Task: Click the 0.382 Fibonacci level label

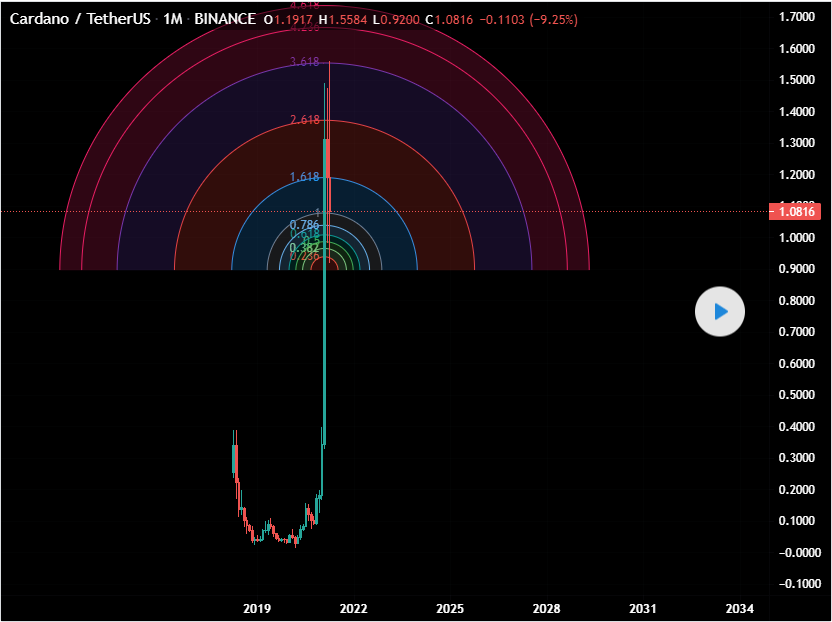Action: [304, 247]
